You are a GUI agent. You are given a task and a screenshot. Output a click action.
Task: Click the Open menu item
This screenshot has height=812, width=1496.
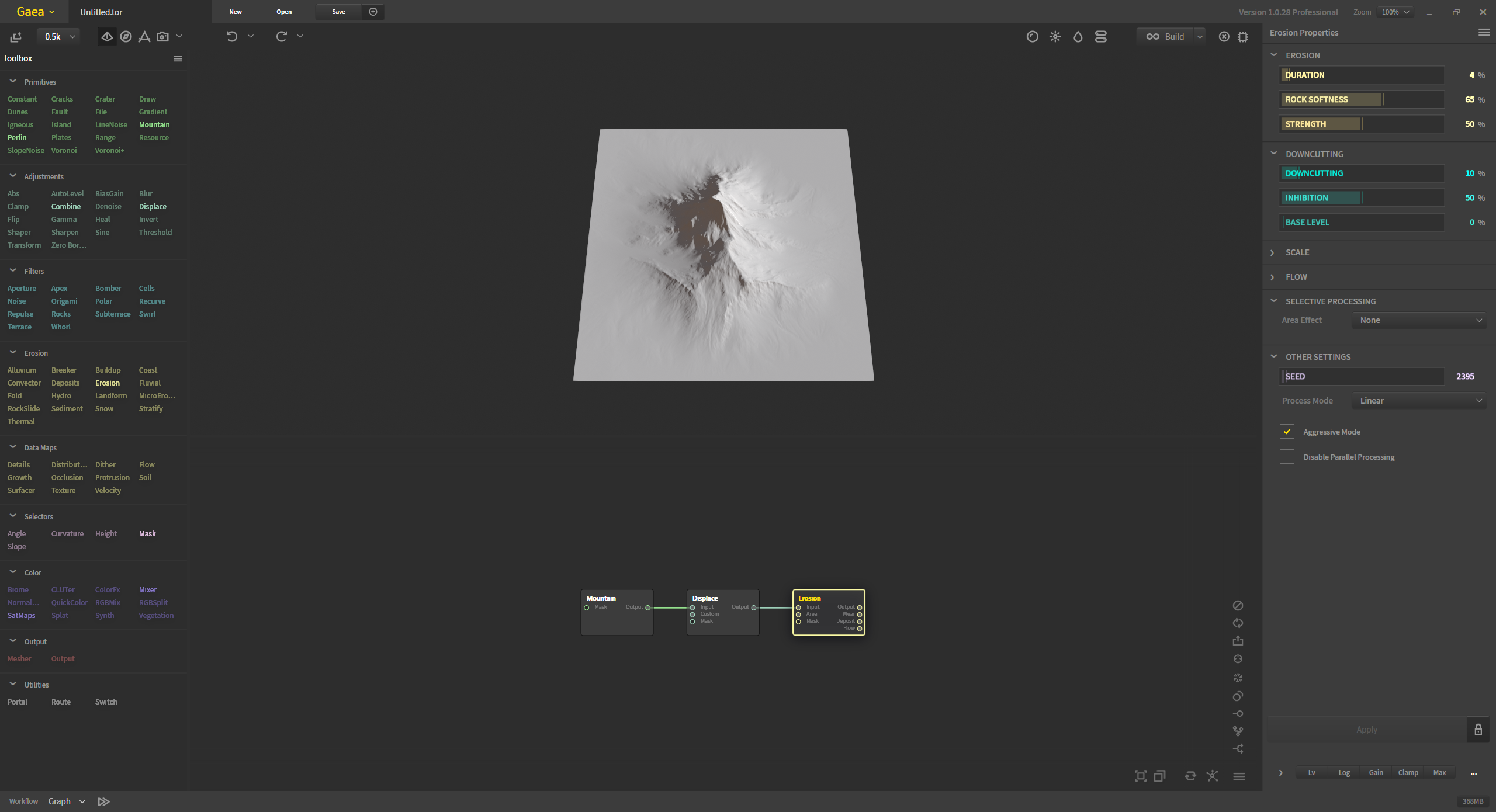click(x=284, y=12)
